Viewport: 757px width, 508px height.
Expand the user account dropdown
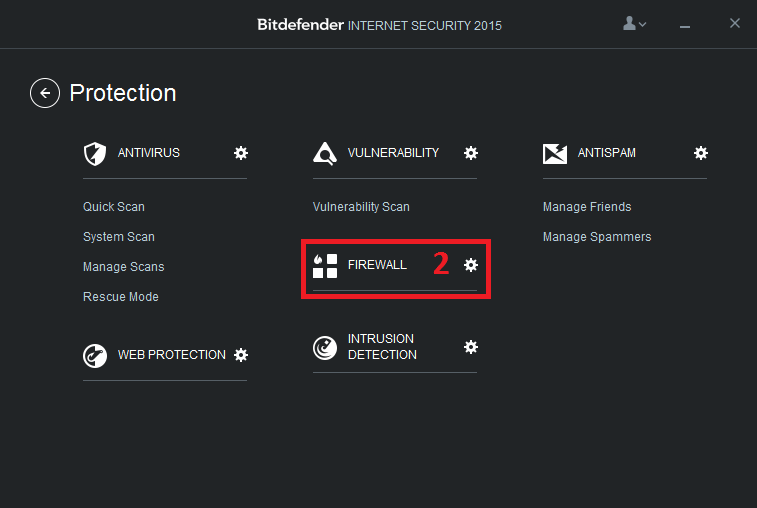click(634, 23)
